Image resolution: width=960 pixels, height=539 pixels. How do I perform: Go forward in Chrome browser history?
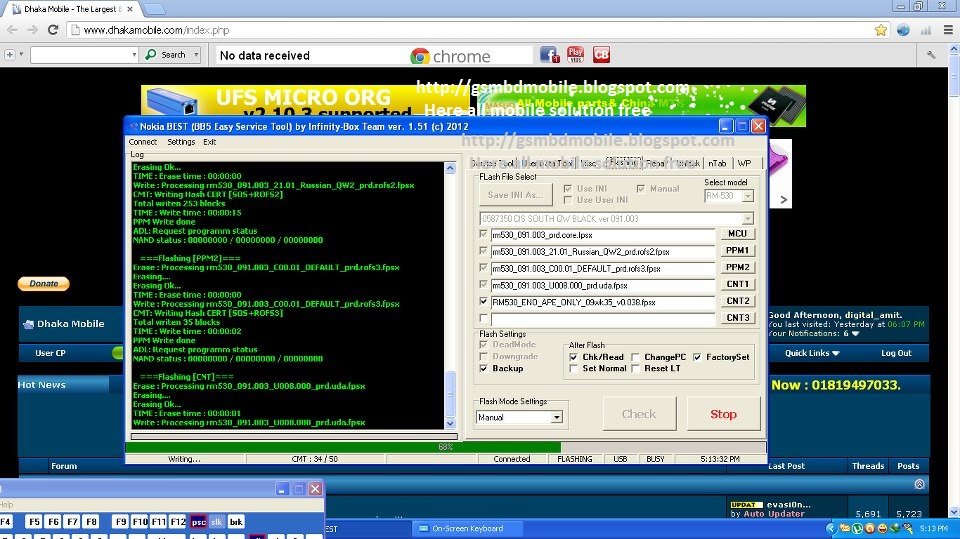(x=32, y=30)
